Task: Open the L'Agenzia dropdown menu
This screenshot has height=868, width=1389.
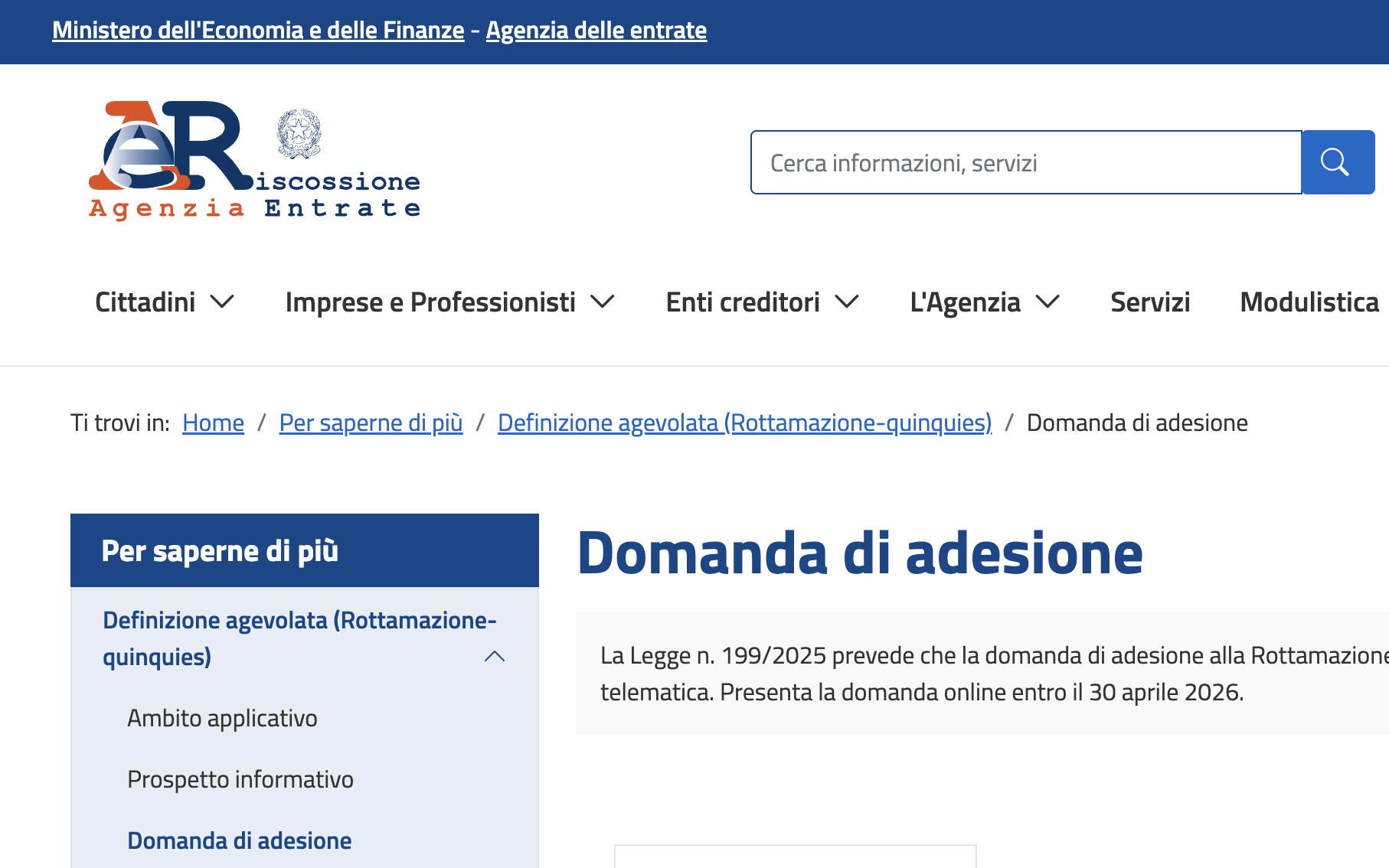Action: [984, 302]
